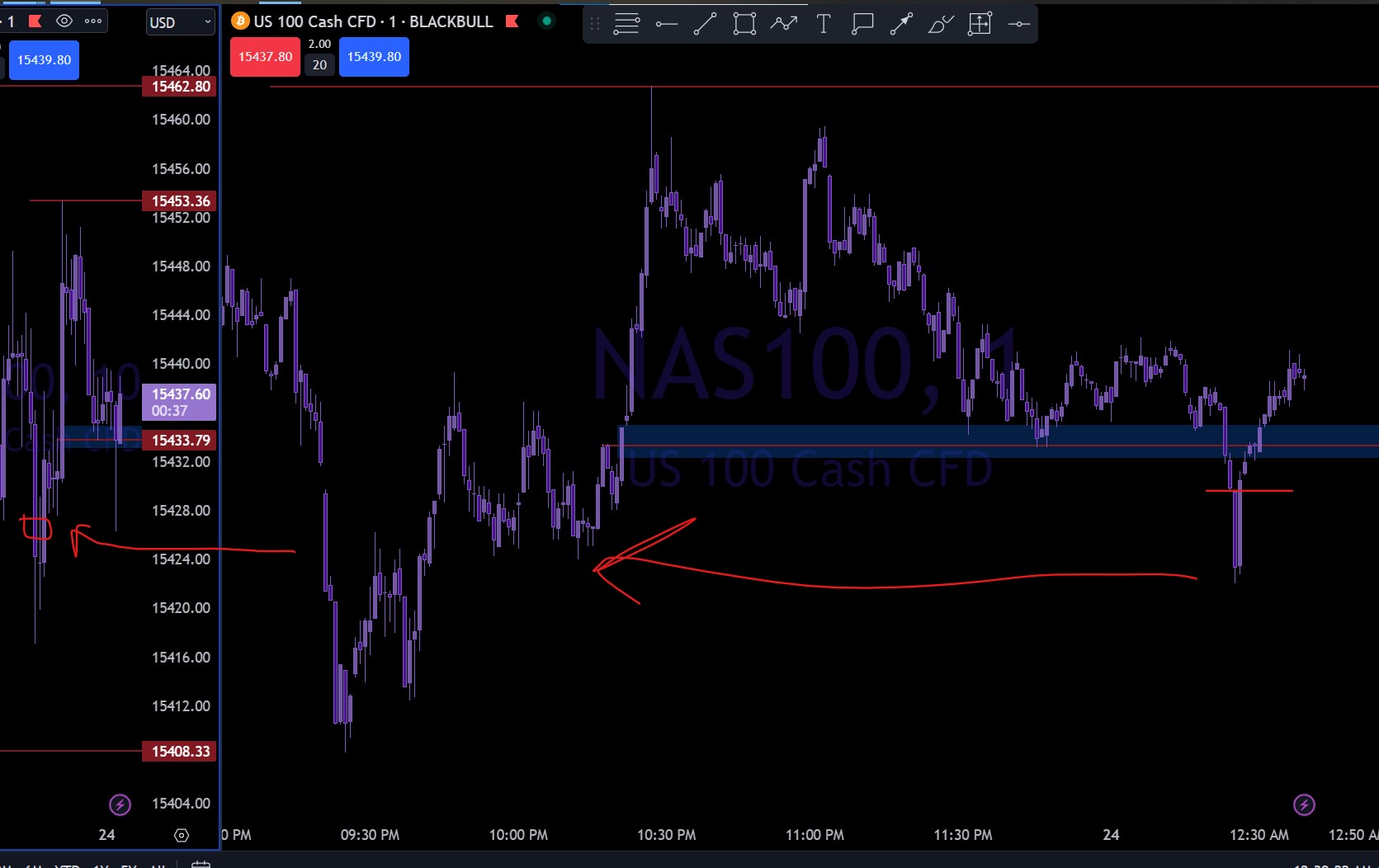The image size is (1379, 868).
Task: Click the 15404.00 price scale label
Action: pos(181,804)
